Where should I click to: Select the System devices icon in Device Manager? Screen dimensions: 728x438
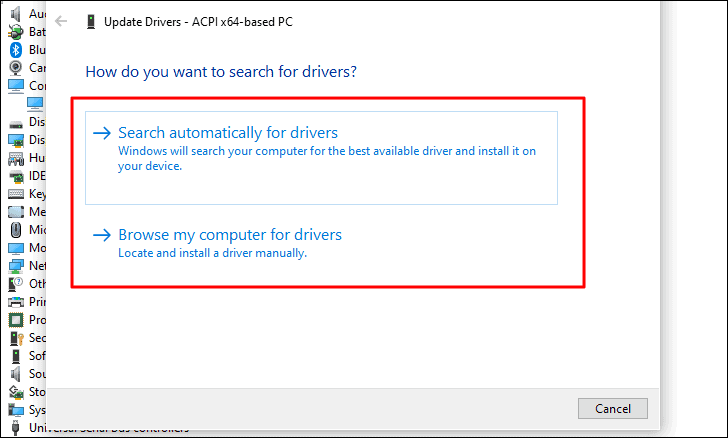pyautogui.click(x=16, y=410)
